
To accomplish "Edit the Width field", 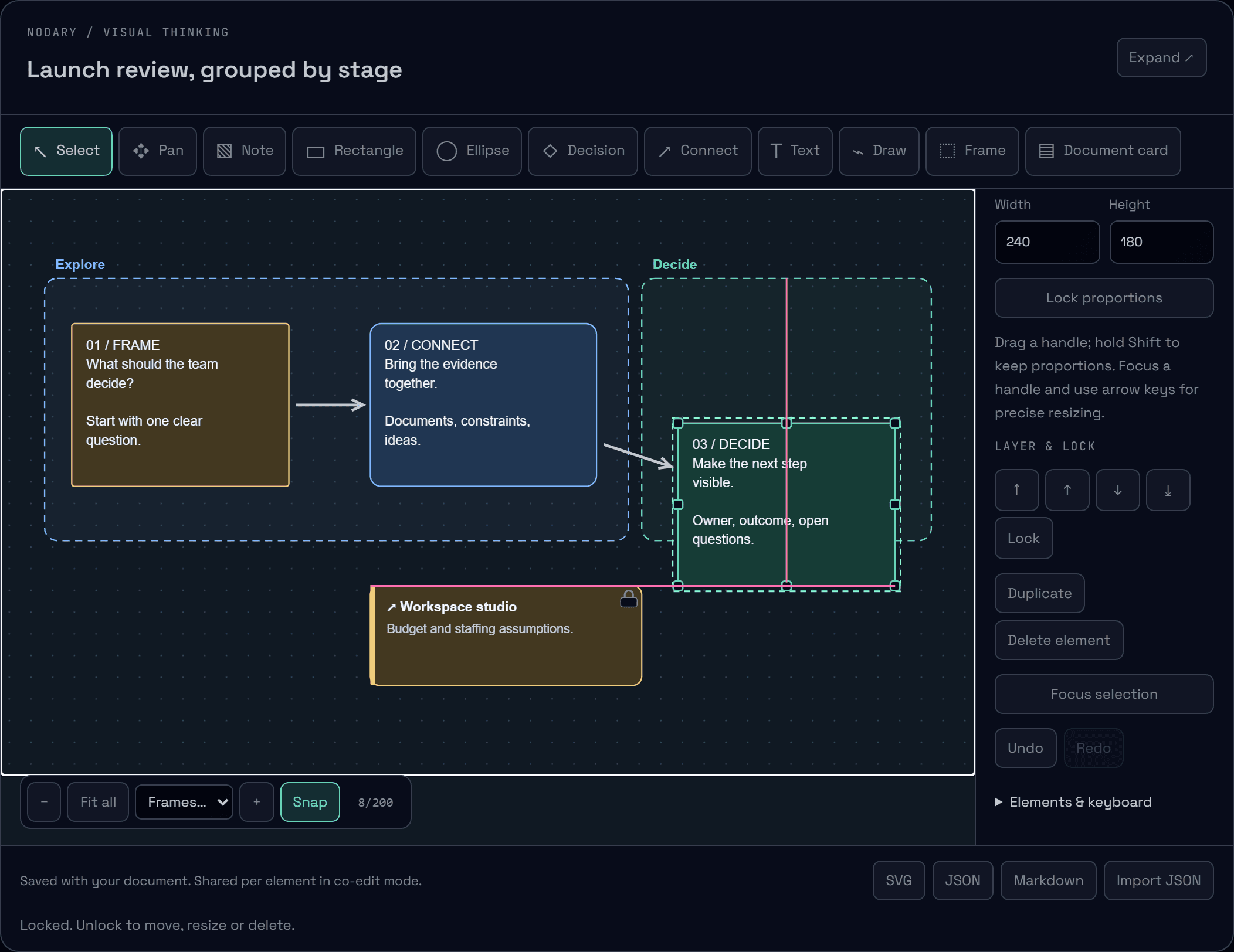I will [1047, 242].
